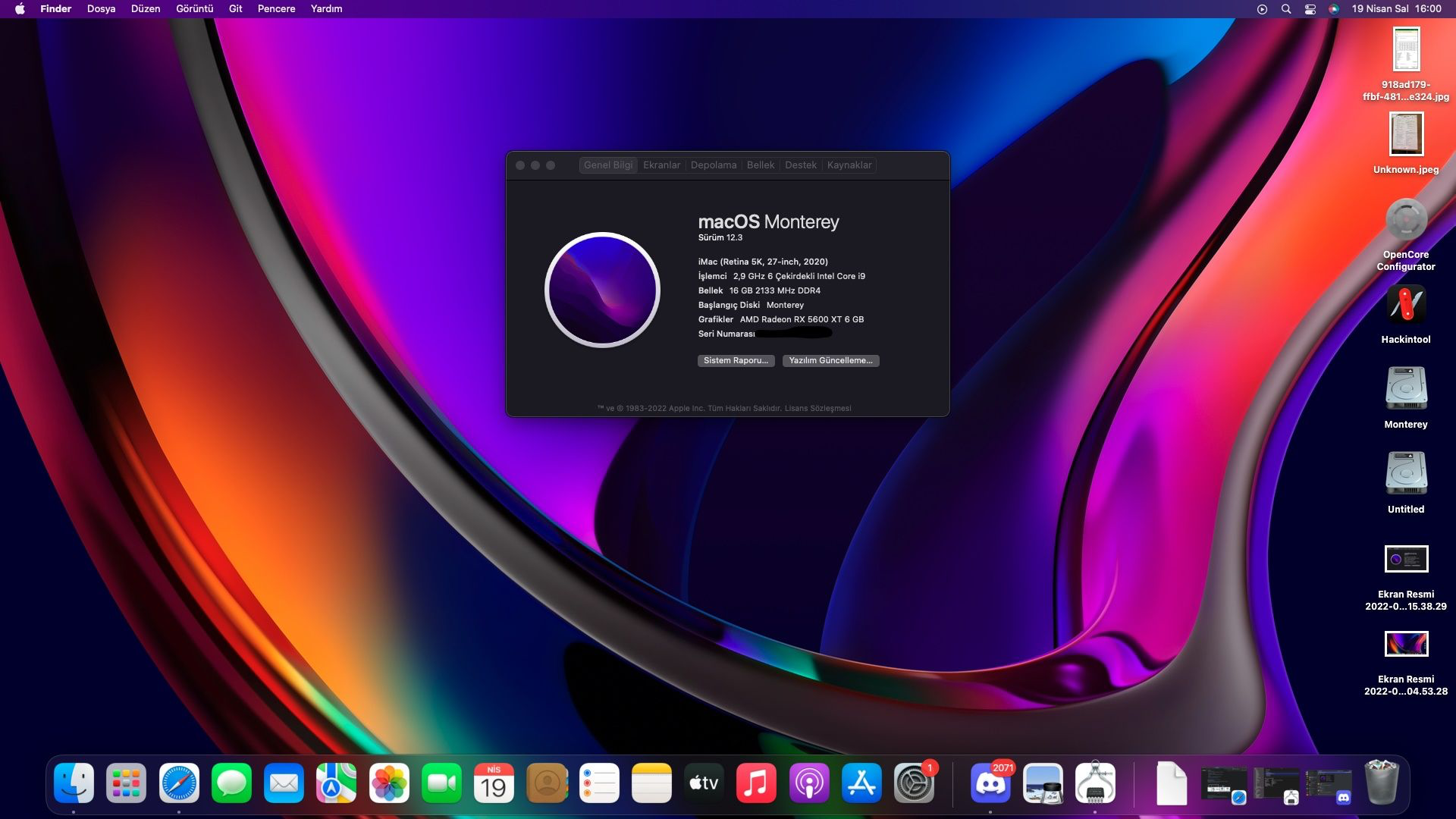
Task: Open Discord from the Dock
Action: click(x=990, y=783)
